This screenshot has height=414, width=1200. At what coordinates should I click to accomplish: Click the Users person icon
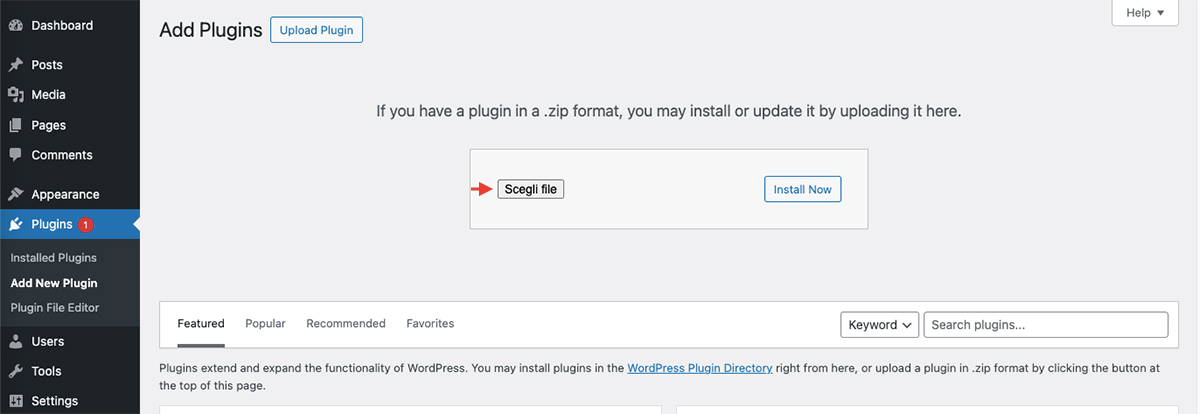(16, 341)
